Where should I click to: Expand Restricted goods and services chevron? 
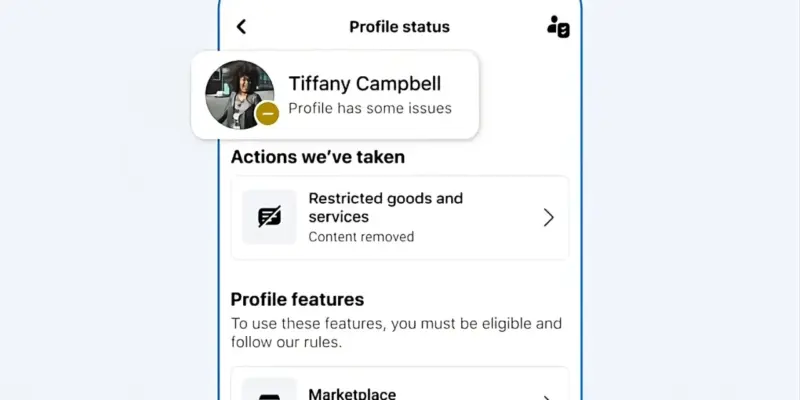click(x=548, y=217)
